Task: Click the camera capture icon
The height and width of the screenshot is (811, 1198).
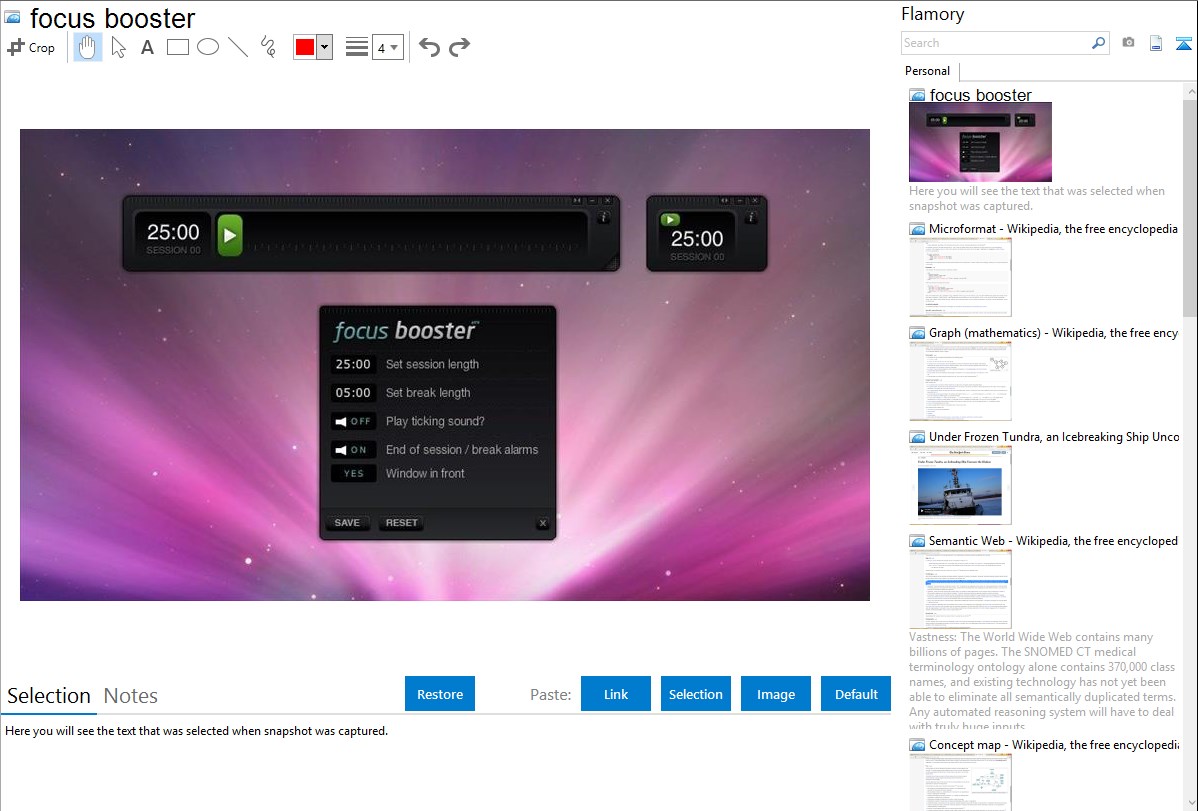Action: coord(1128,43)
